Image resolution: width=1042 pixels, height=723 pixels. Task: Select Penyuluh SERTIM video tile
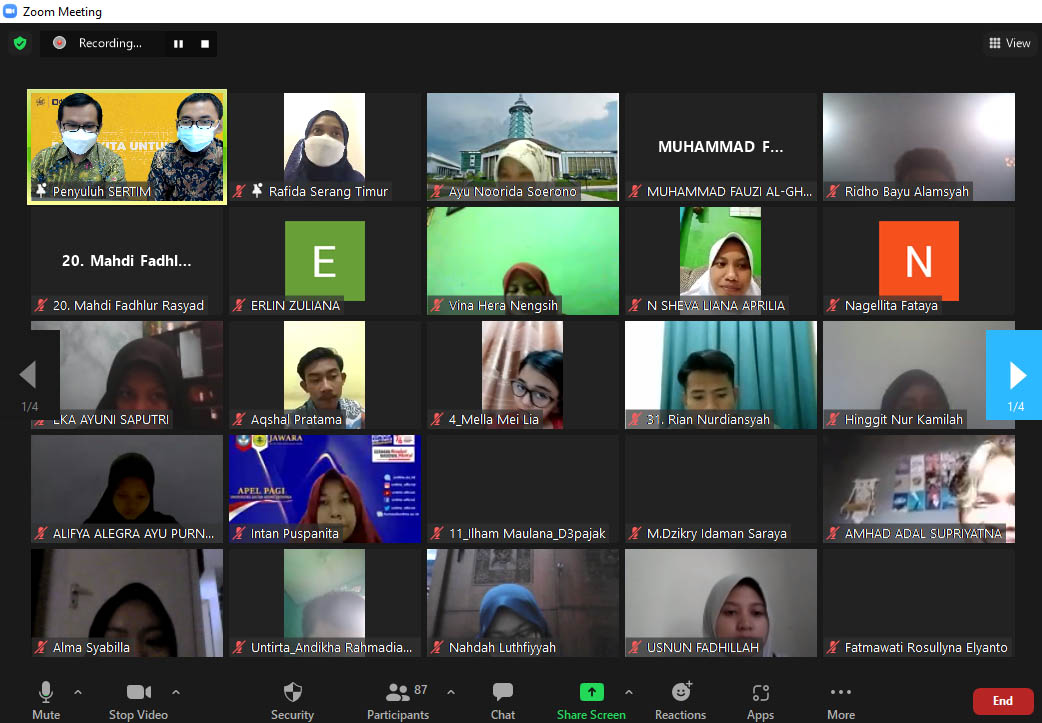tap(127, 146)
